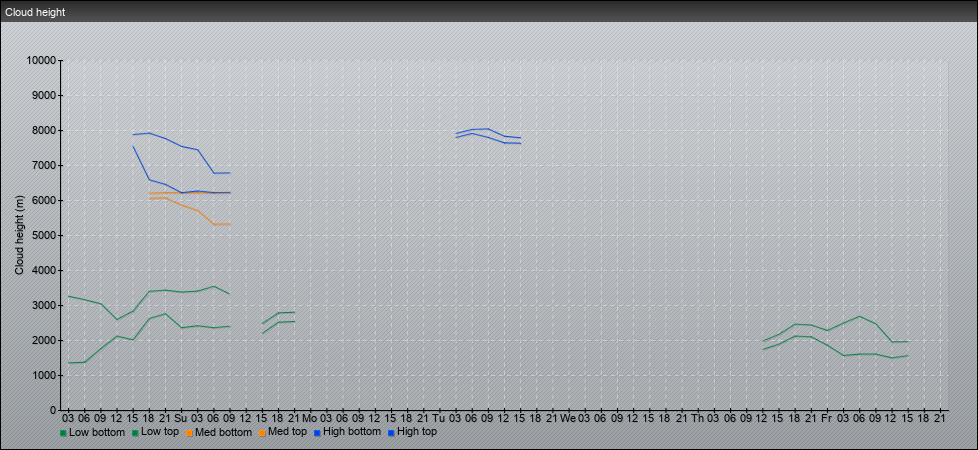Click the Mo day label on x-axis
Viewport: 978px width, 450px height.
click(x=310, y=418)
